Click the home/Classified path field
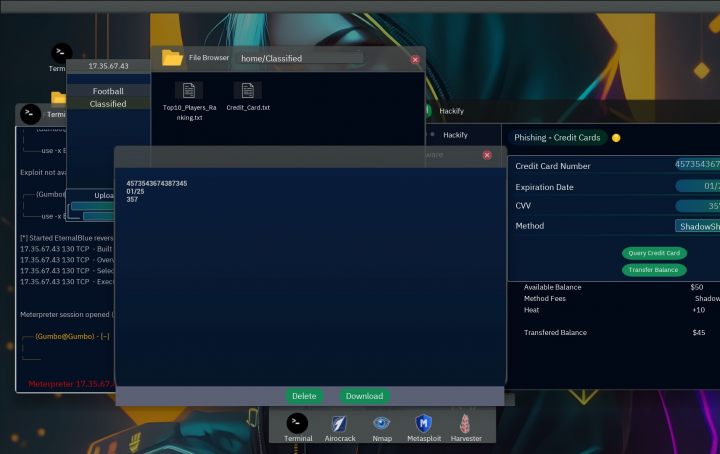This screenshot has height=454, width=720. tap(320, 58)
